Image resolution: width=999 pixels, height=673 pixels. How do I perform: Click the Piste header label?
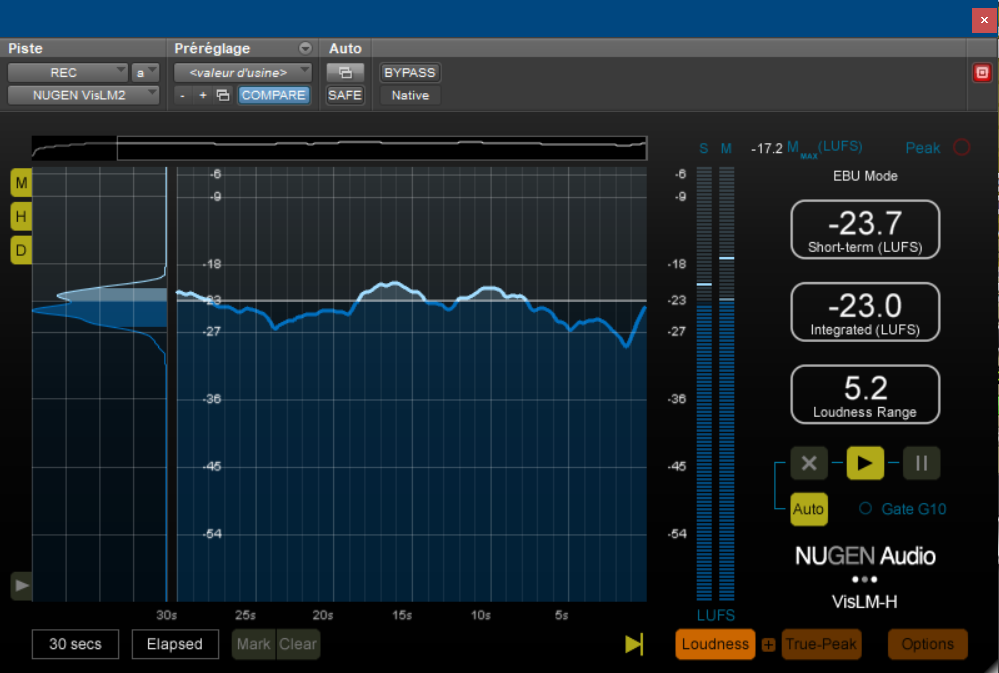pos(25,48)
